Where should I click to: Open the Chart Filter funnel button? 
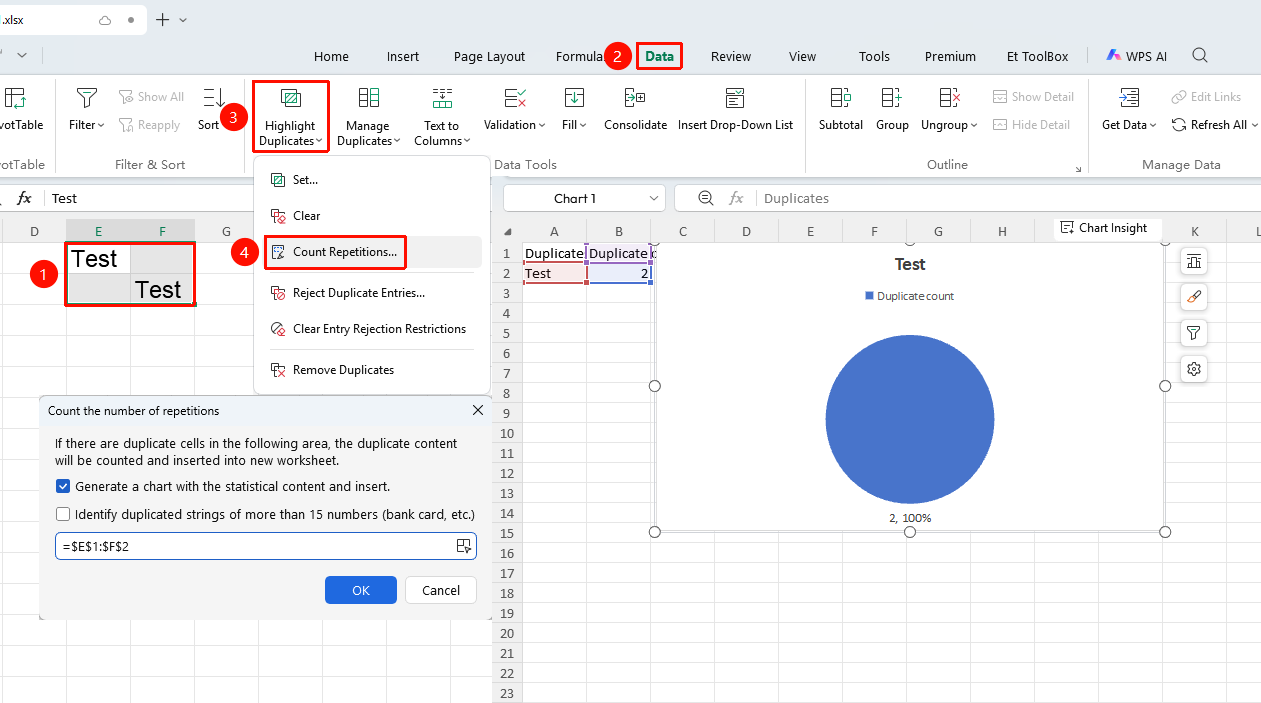1194,333
